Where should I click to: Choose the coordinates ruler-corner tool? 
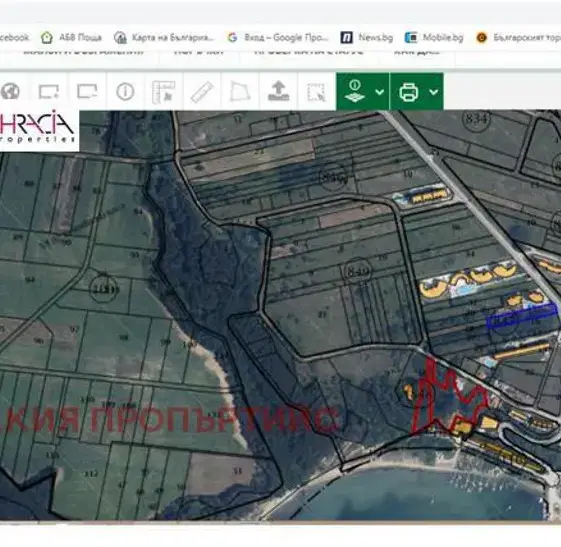(x=164, y=92)
